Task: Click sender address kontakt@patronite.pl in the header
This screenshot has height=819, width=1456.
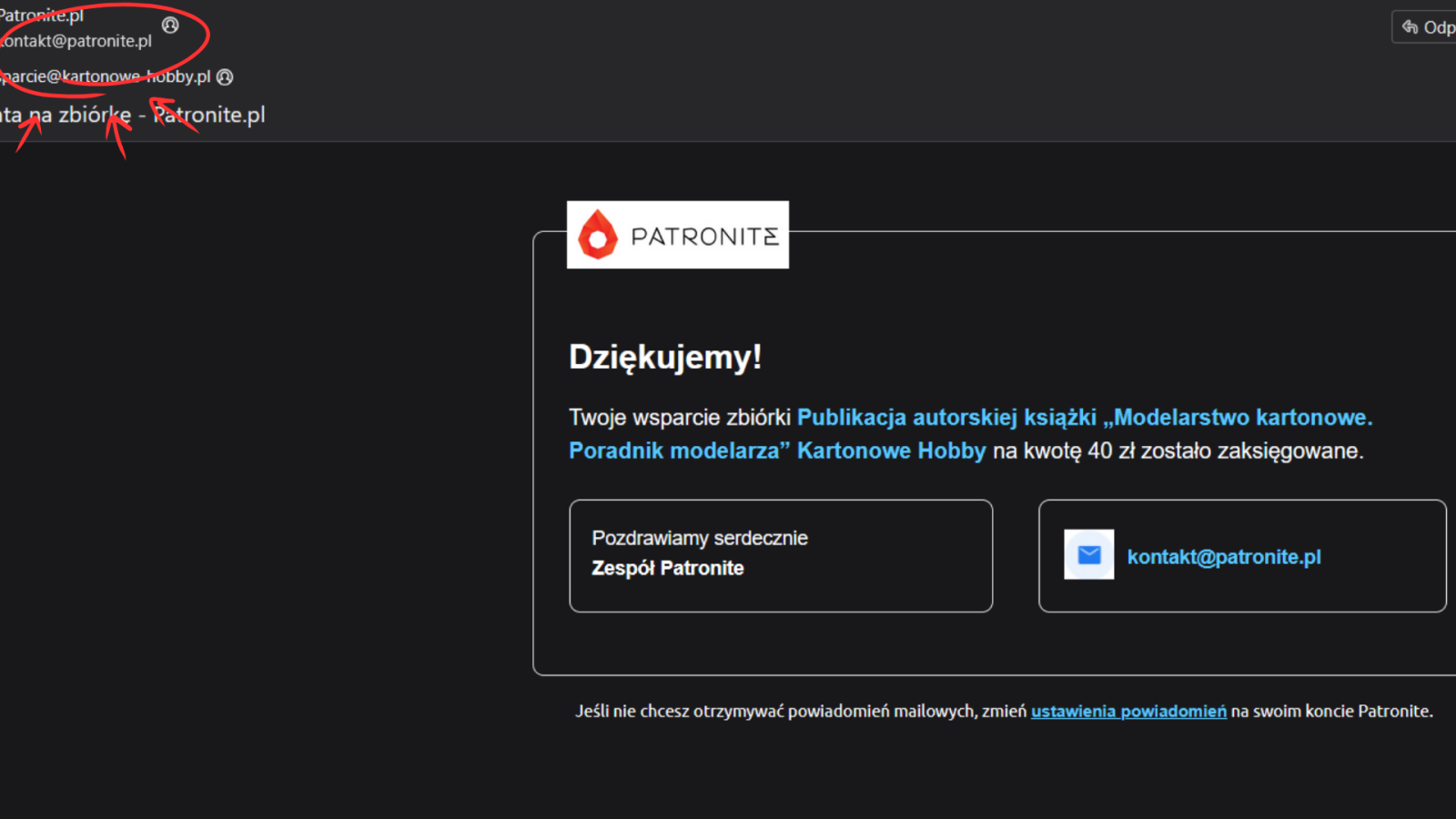Action: coord(76,41)
